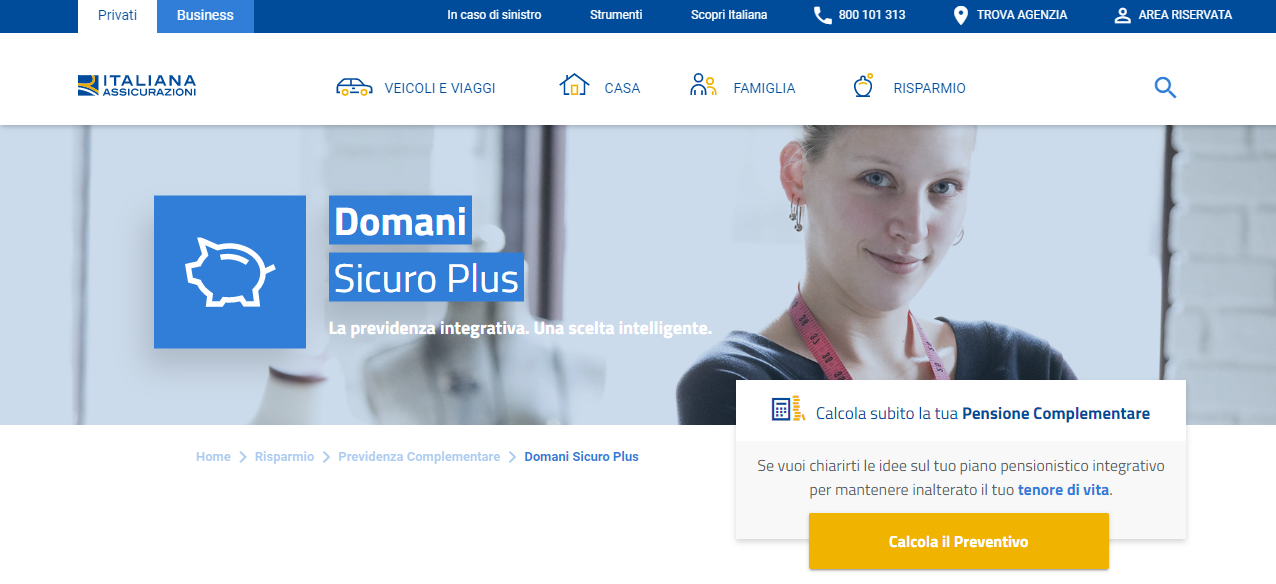Go to Home breadcrumb link
1276x584 pixels.
(x=213, y=457)
